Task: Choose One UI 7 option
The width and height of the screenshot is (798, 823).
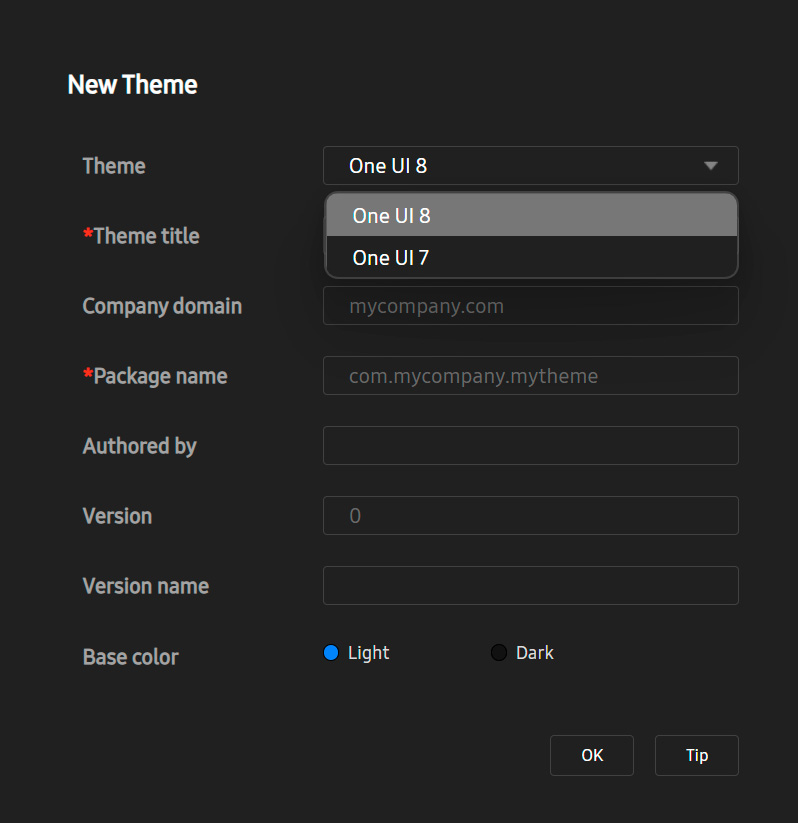Action: click(531, 257)
